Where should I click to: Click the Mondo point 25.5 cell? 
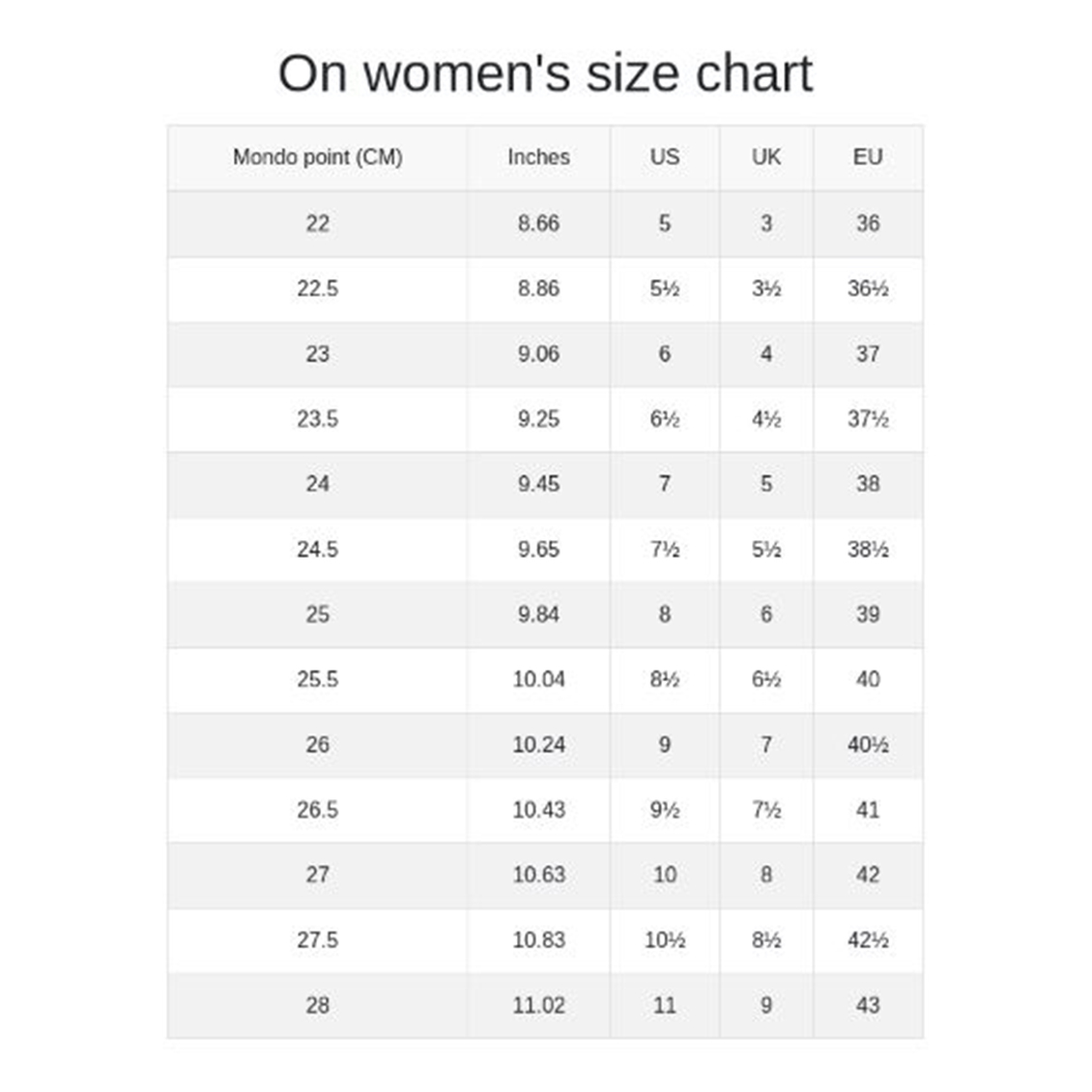point(317,679)
